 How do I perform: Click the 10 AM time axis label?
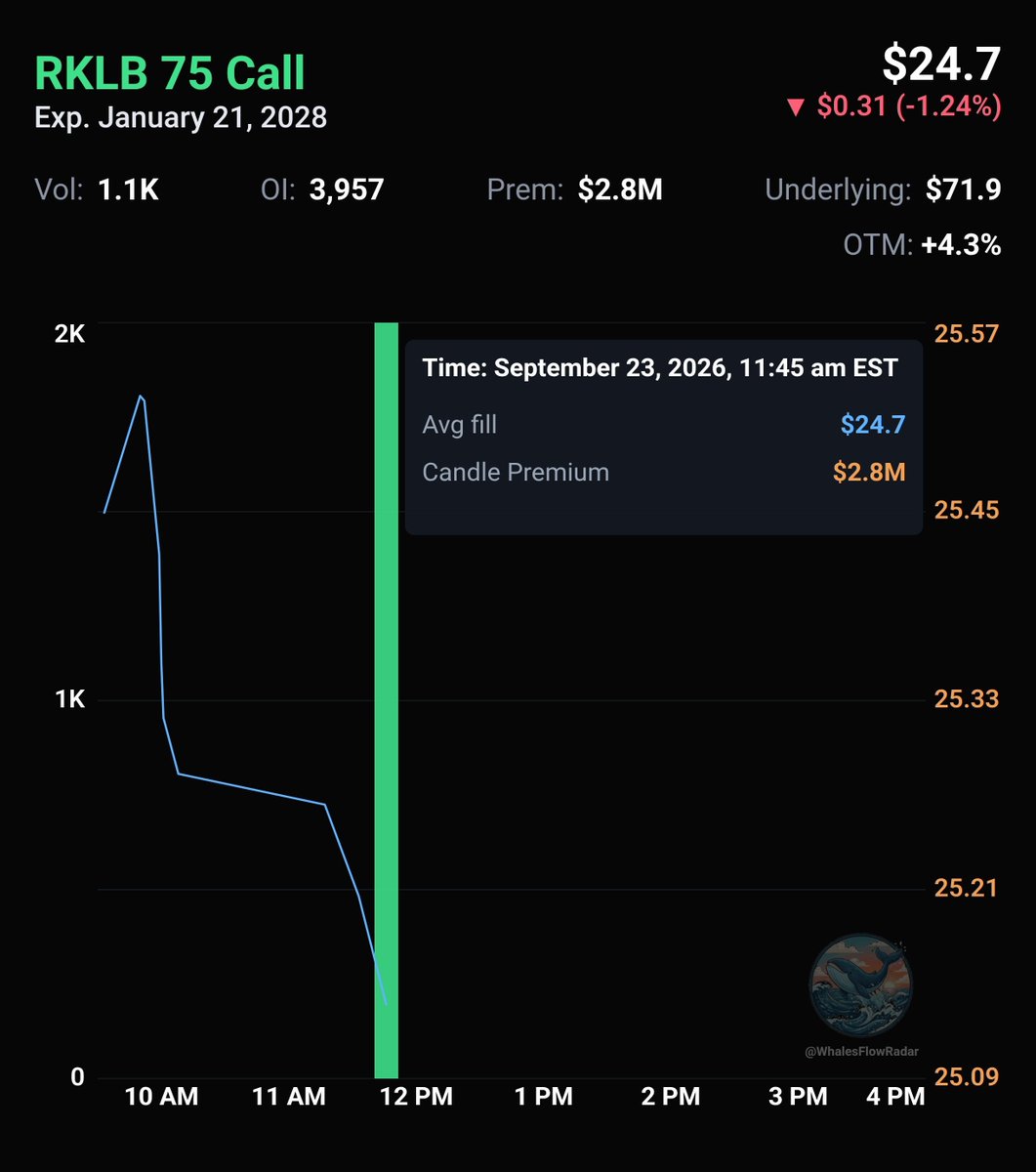(162, 1097)
